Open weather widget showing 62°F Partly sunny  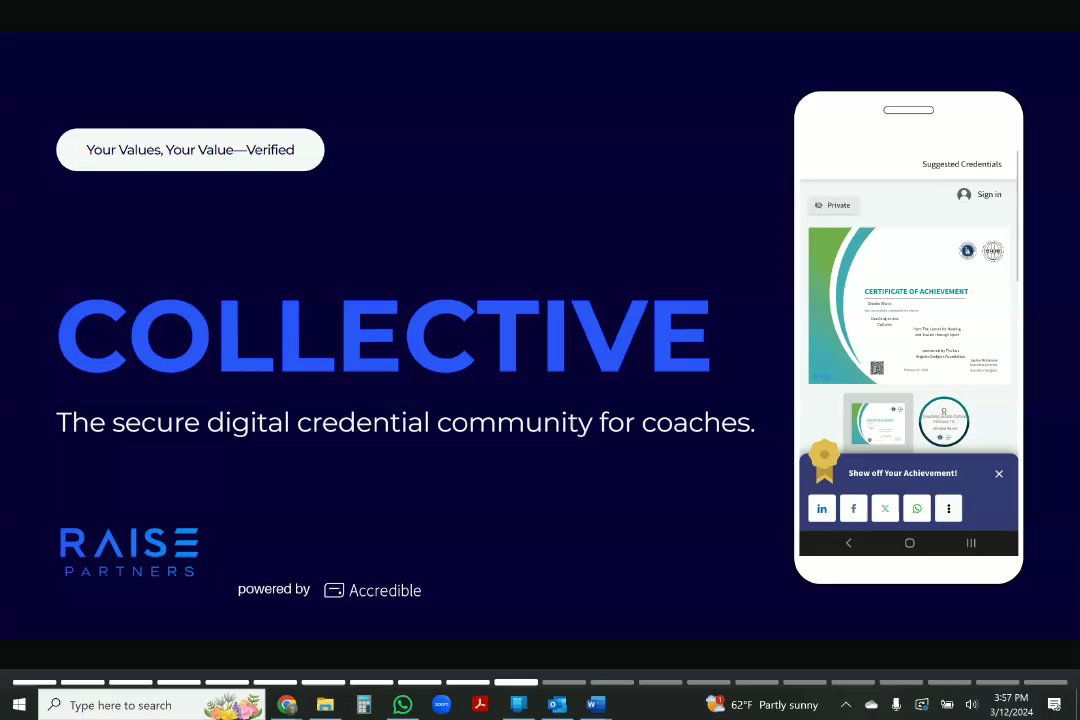[762, 704]
